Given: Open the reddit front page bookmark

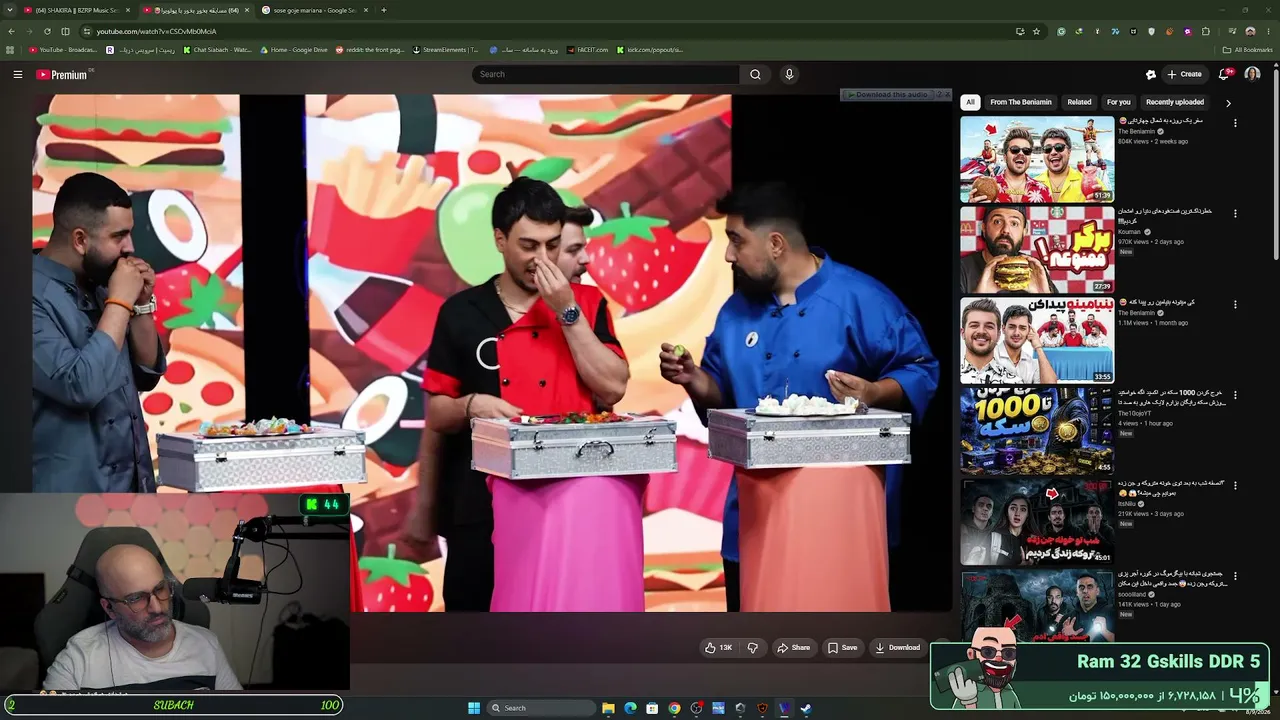Looking at the screenshot, I should pyautogui.click(x=370, y=50).
